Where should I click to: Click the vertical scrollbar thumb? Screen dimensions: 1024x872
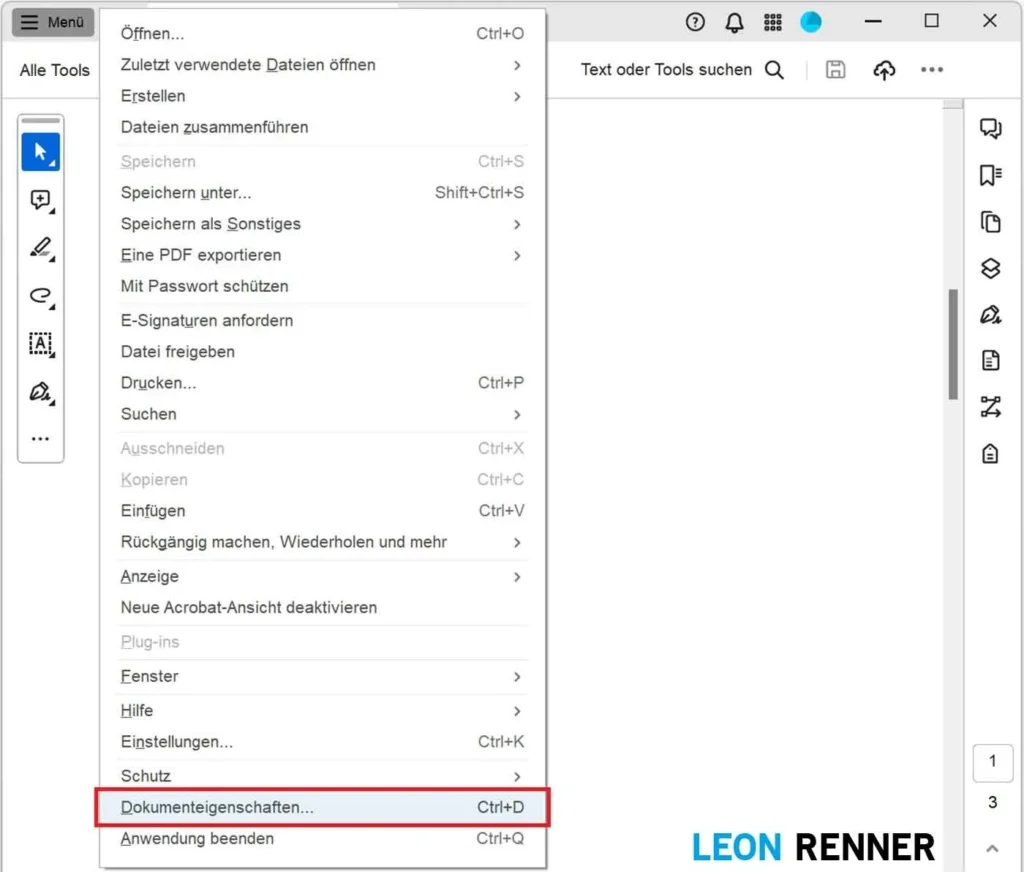click(953, 345)
